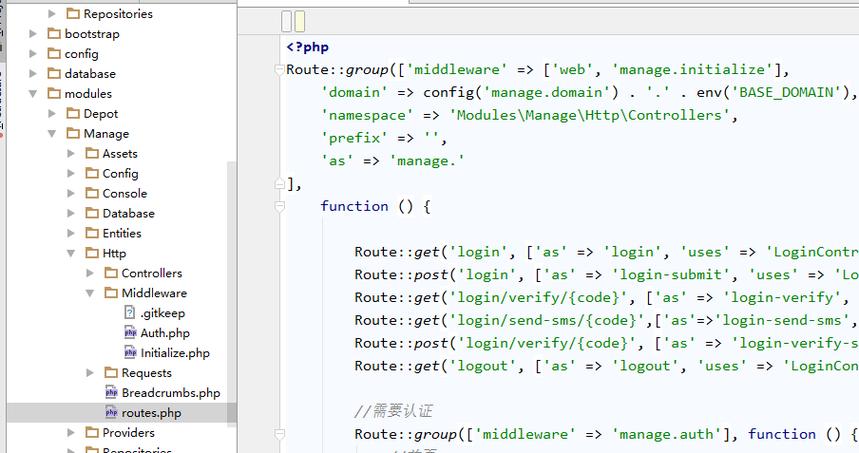Click the 'manage.auth' middleware string
This screenshot has height=453, width=859.
667,434
